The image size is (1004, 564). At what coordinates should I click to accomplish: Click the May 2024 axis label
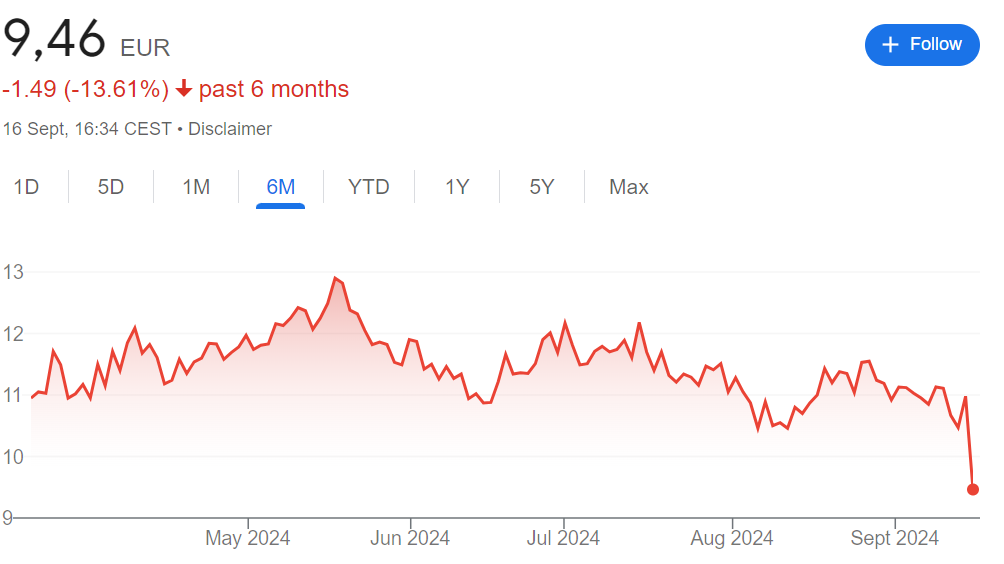tap(247, 539)
